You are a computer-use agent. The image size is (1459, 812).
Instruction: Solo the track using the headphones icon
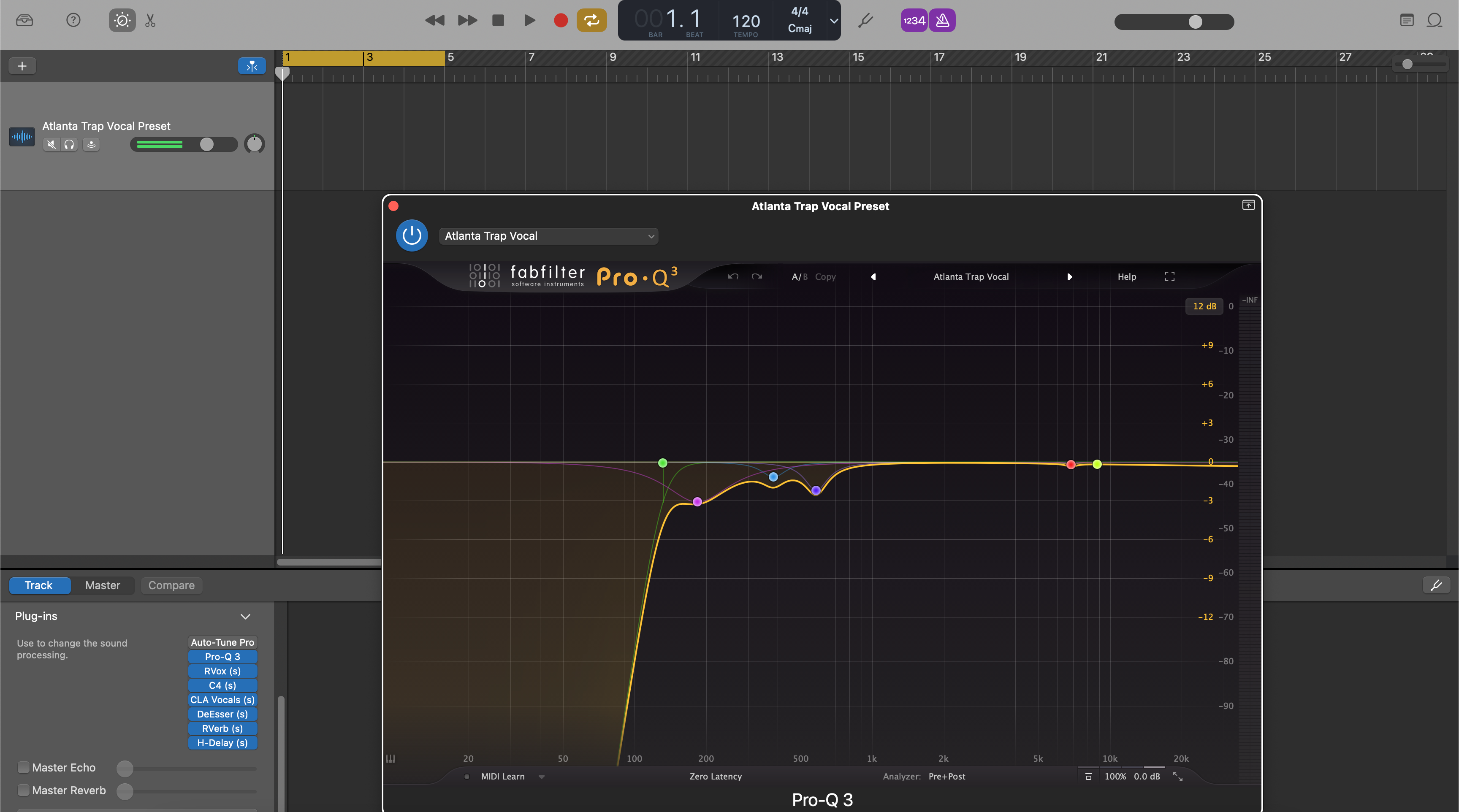click(70, 144)
